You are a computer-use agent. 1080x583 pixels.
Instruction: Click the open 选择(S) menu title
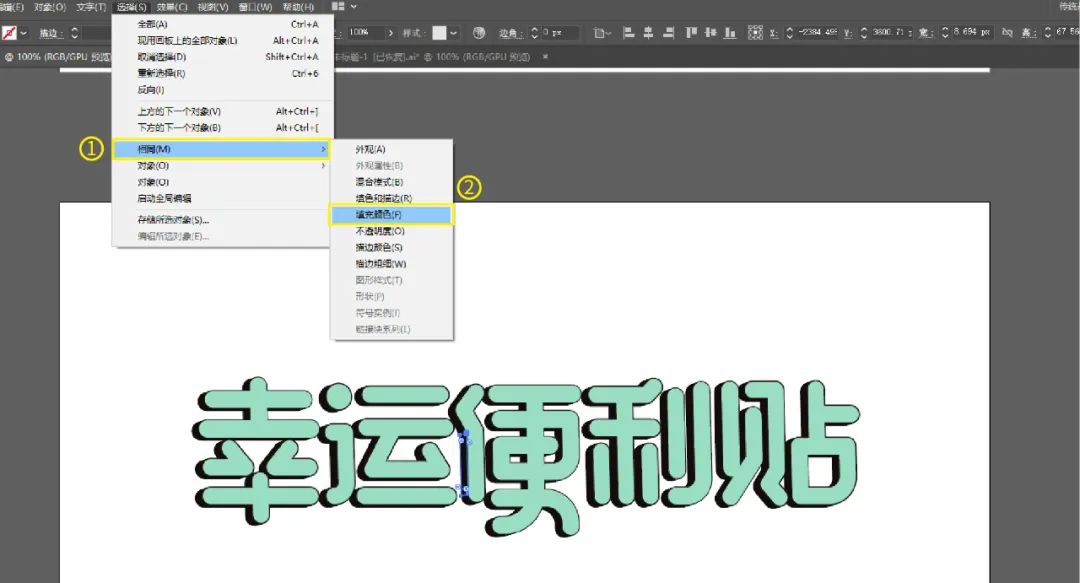pyautogui.click(x=131, y=7)
